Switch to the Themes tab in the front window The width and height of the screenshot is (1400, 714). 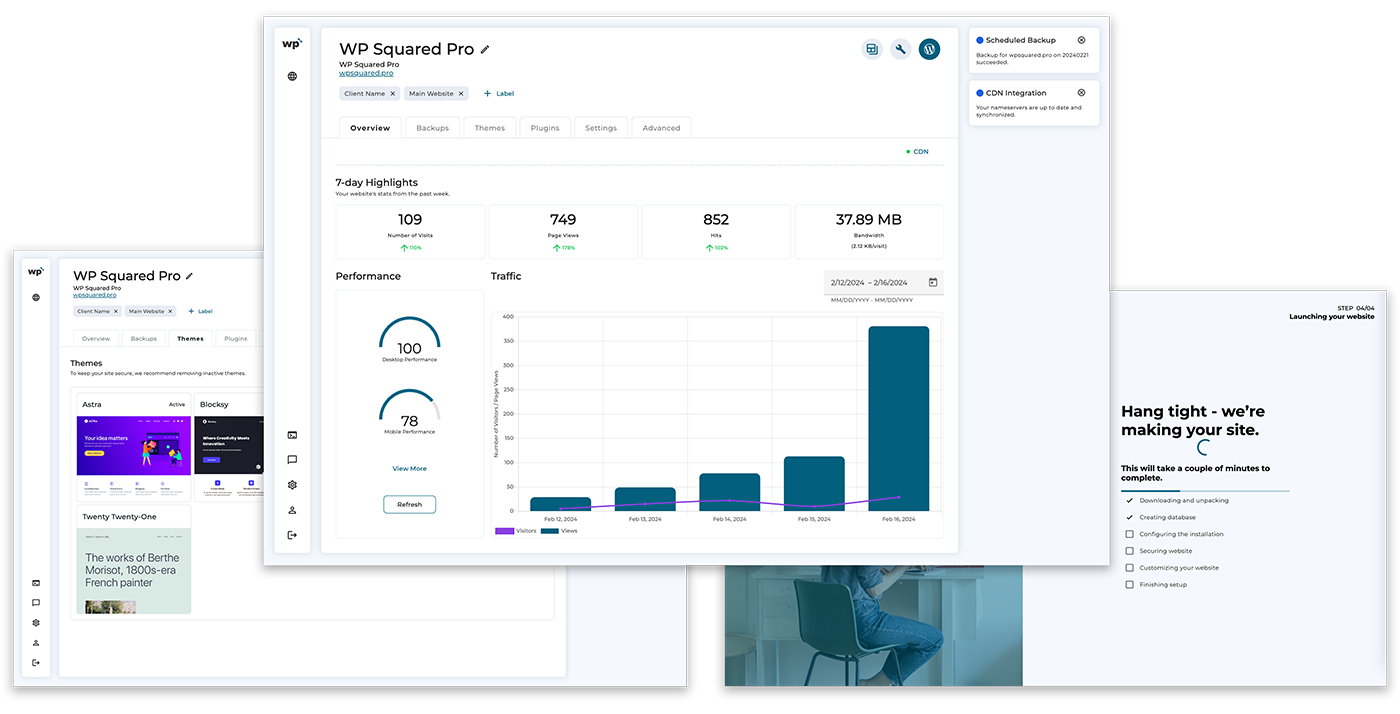490,128
